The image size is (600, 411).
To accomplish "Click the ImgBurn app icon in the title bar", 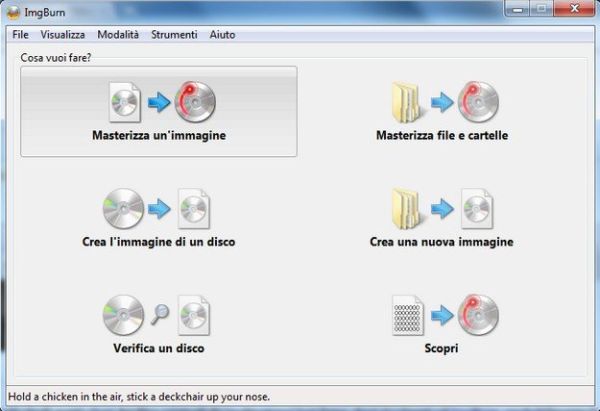I will click(x=14, y=13).
